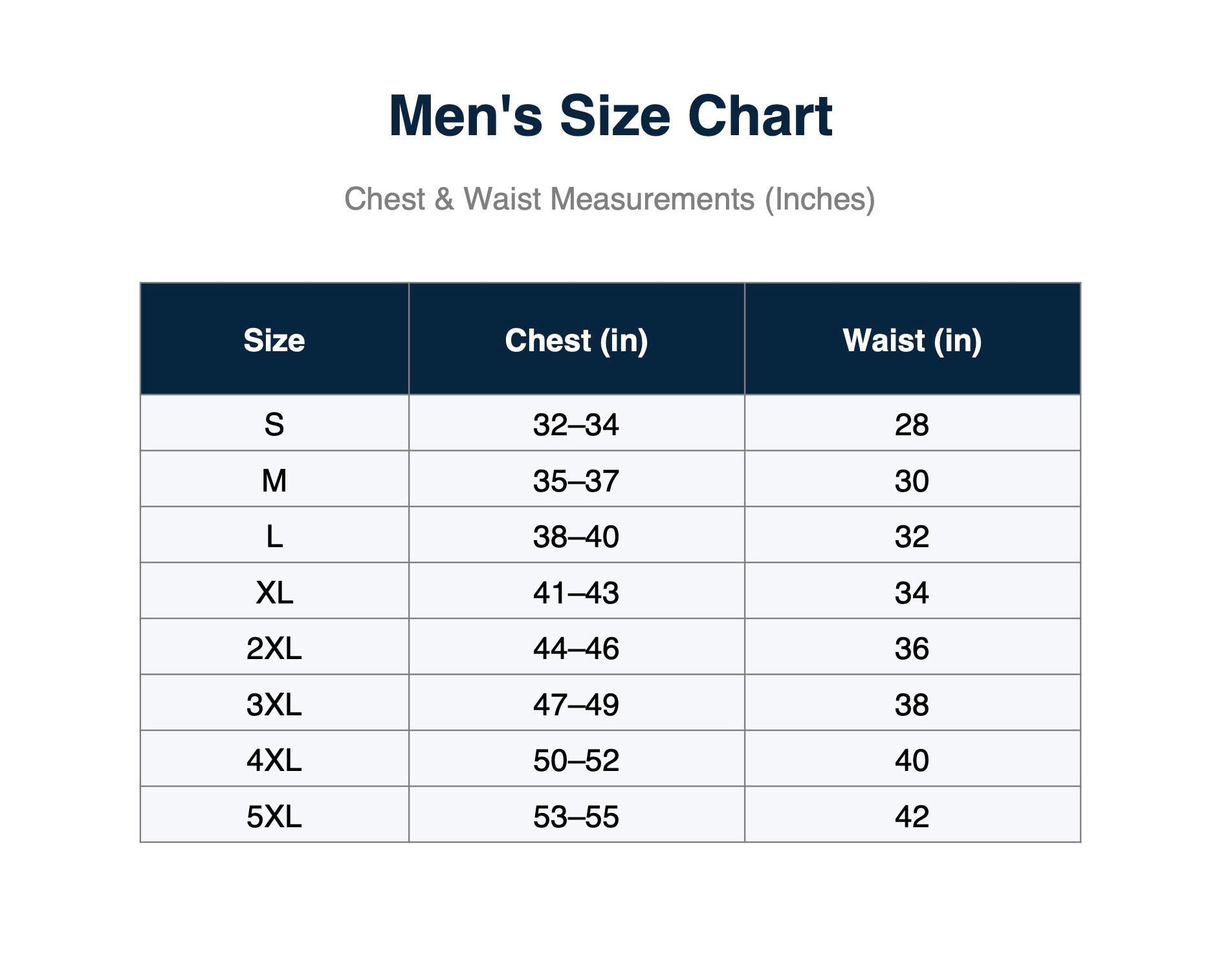
Task: Select chest value 50–52
Action: pyautogui.click(x=577, y=759)
